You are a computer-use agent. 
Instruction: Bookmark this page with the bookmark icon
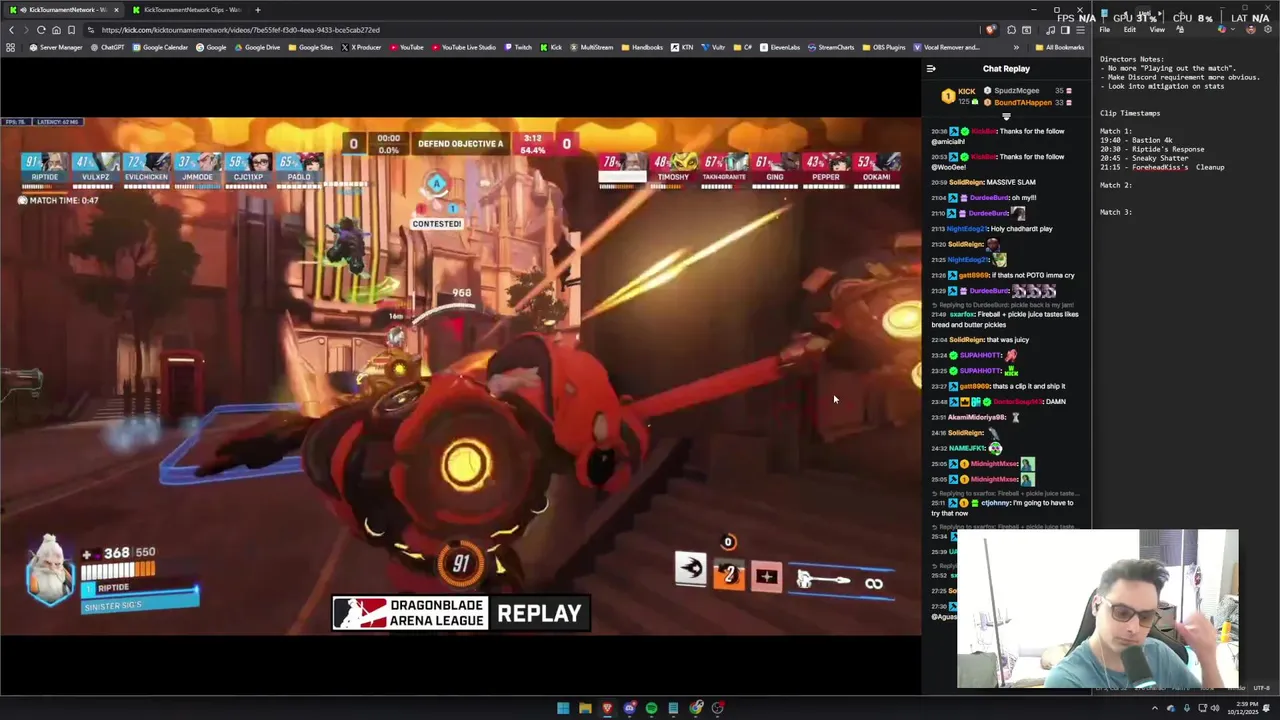tap(71, 30)
